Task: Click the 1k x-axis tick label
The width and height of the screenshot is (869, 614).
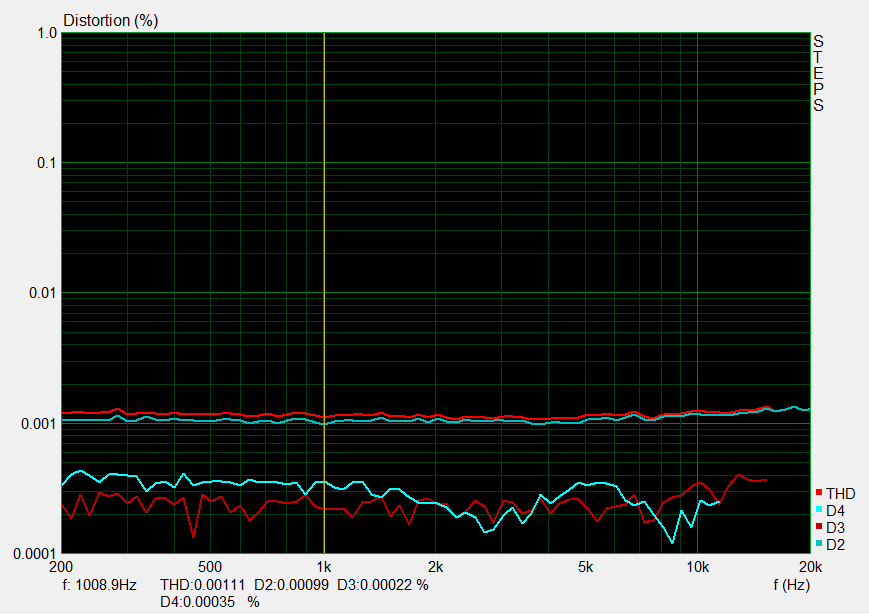Action: click(324, 567)
